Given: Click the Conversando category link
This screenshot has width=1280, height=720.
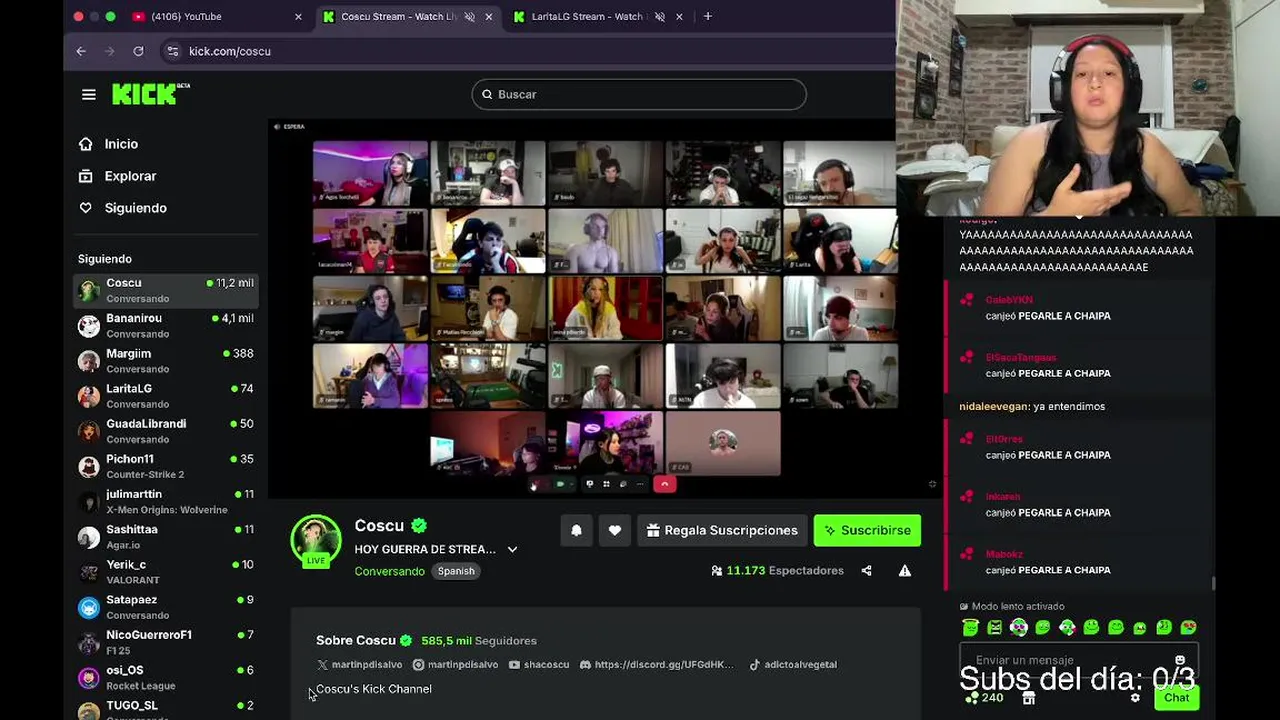Looking at the screenshot, I should [x=389, y=571].
